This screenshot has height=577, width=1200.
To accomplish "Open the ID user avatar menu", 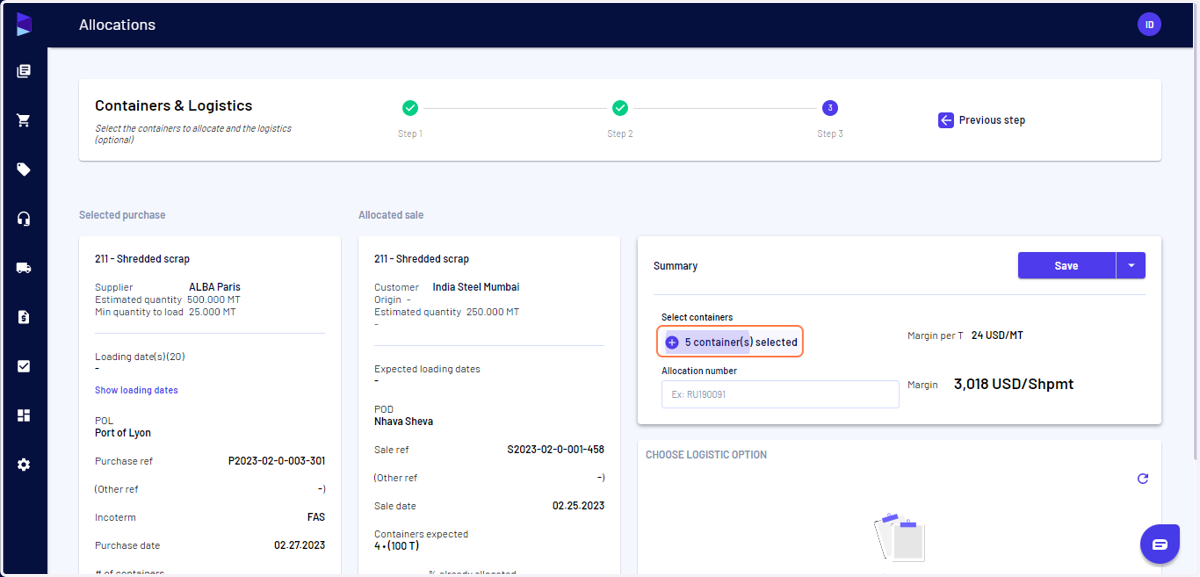I will point(1149,24).
